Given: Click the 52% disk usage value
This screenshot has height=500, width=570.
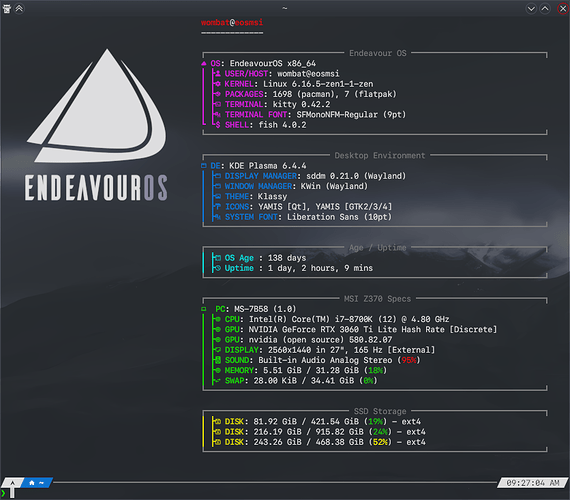Looking at the screenshot, I should coord(380,442).
